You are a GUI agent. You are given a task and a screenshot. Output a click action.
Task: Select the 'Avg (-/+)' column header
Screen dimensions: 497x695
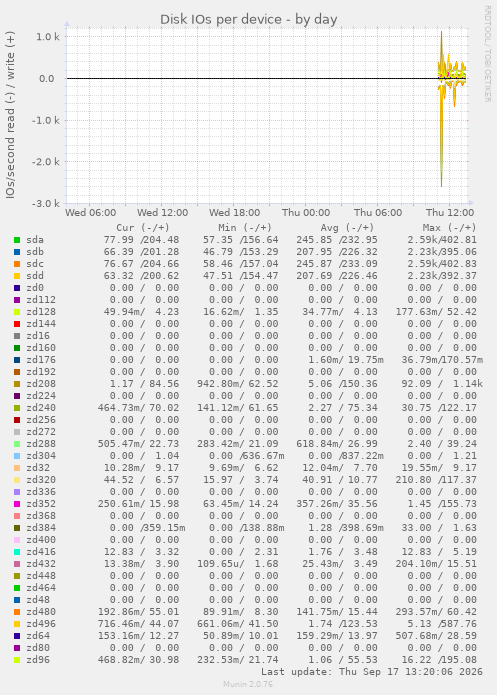coord(347,227)
